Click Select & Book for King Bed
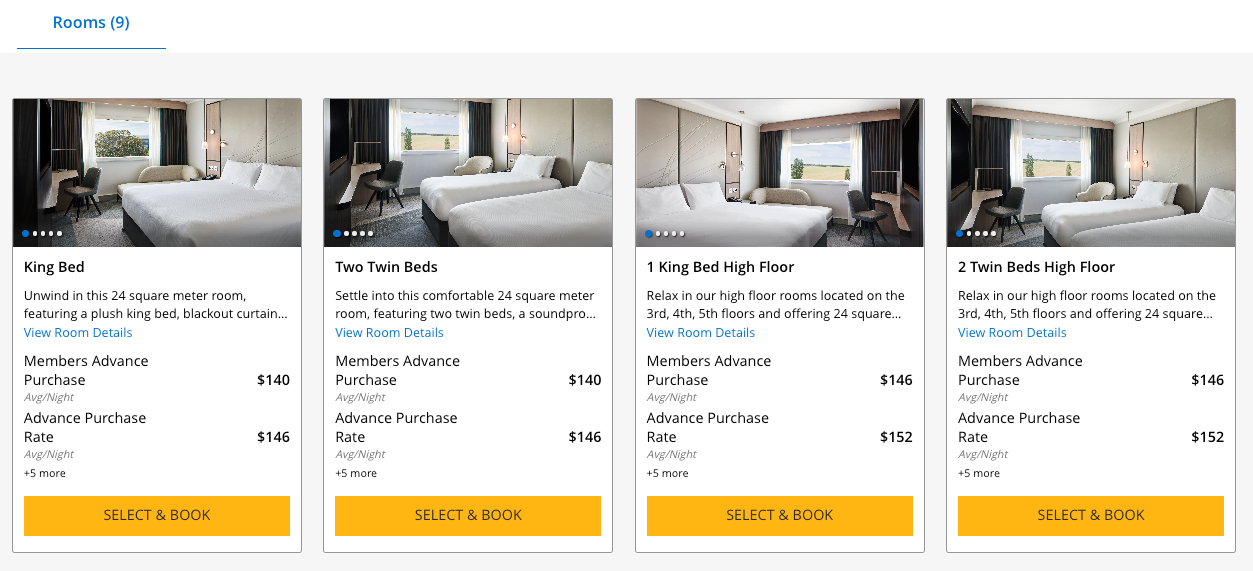 (157, 515)
